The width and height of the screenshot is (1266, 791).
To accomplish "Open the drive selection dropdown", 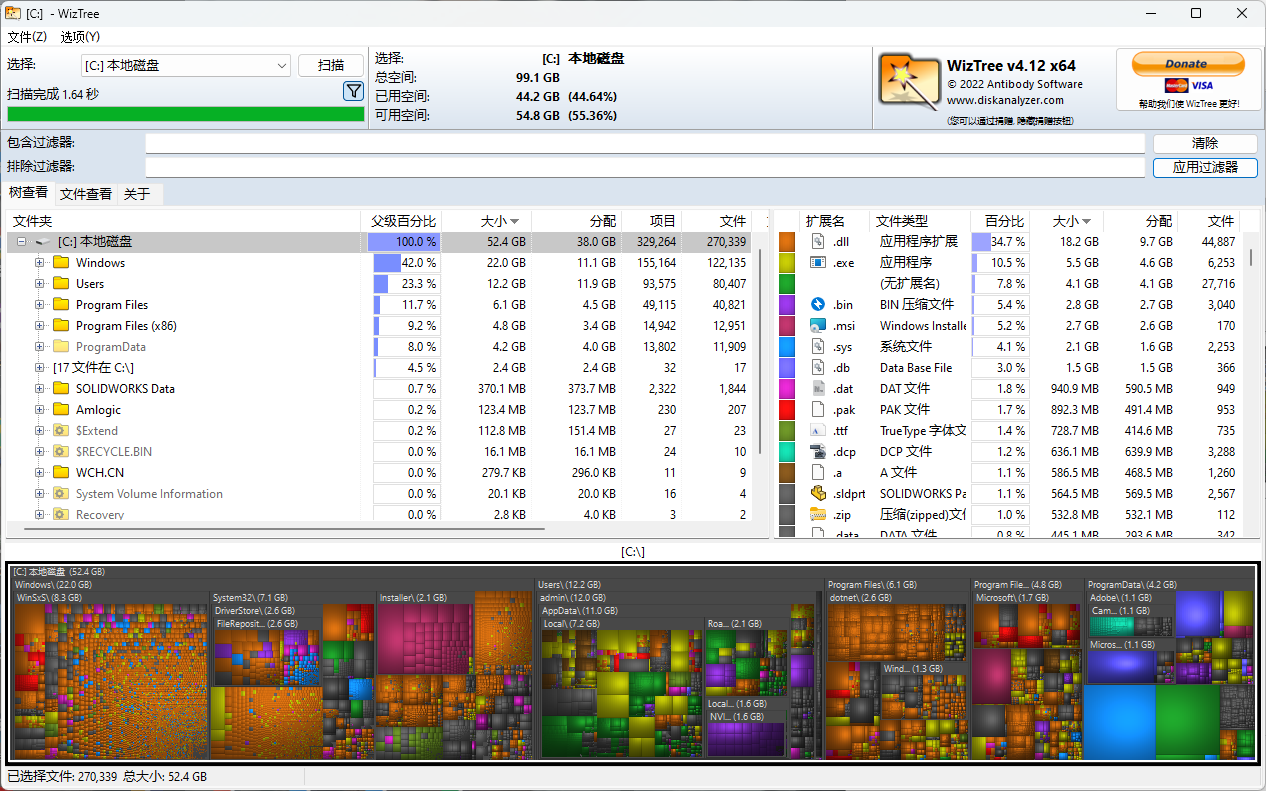I will point(281,66).
